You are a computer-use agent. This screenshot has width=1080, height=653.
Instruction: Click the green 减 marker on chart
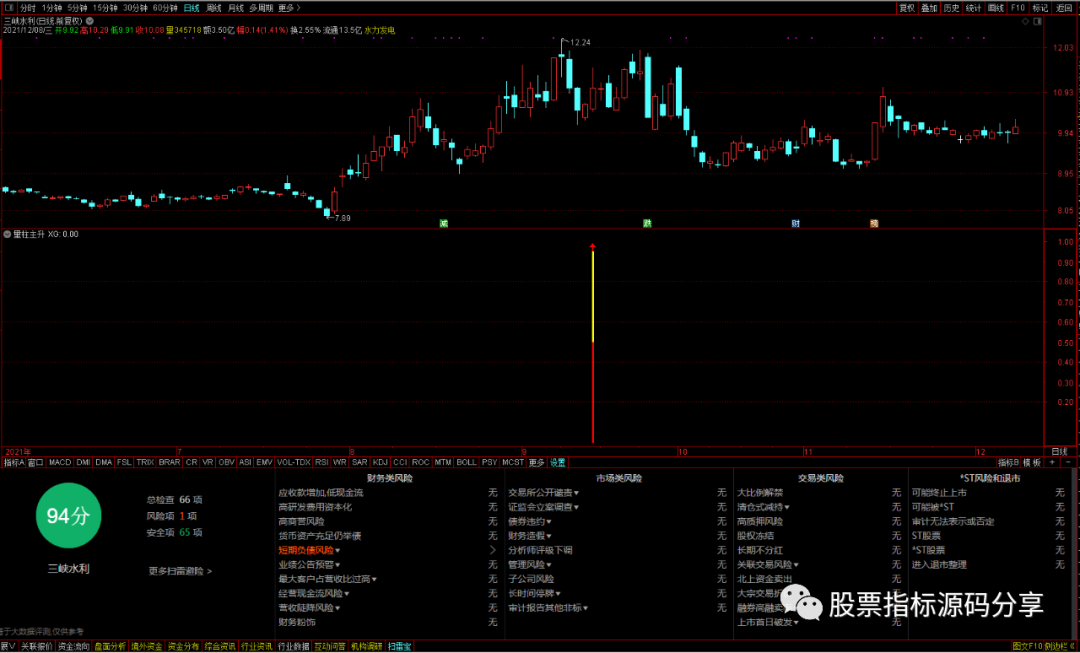pyautogui.click(x=444, y=223)
